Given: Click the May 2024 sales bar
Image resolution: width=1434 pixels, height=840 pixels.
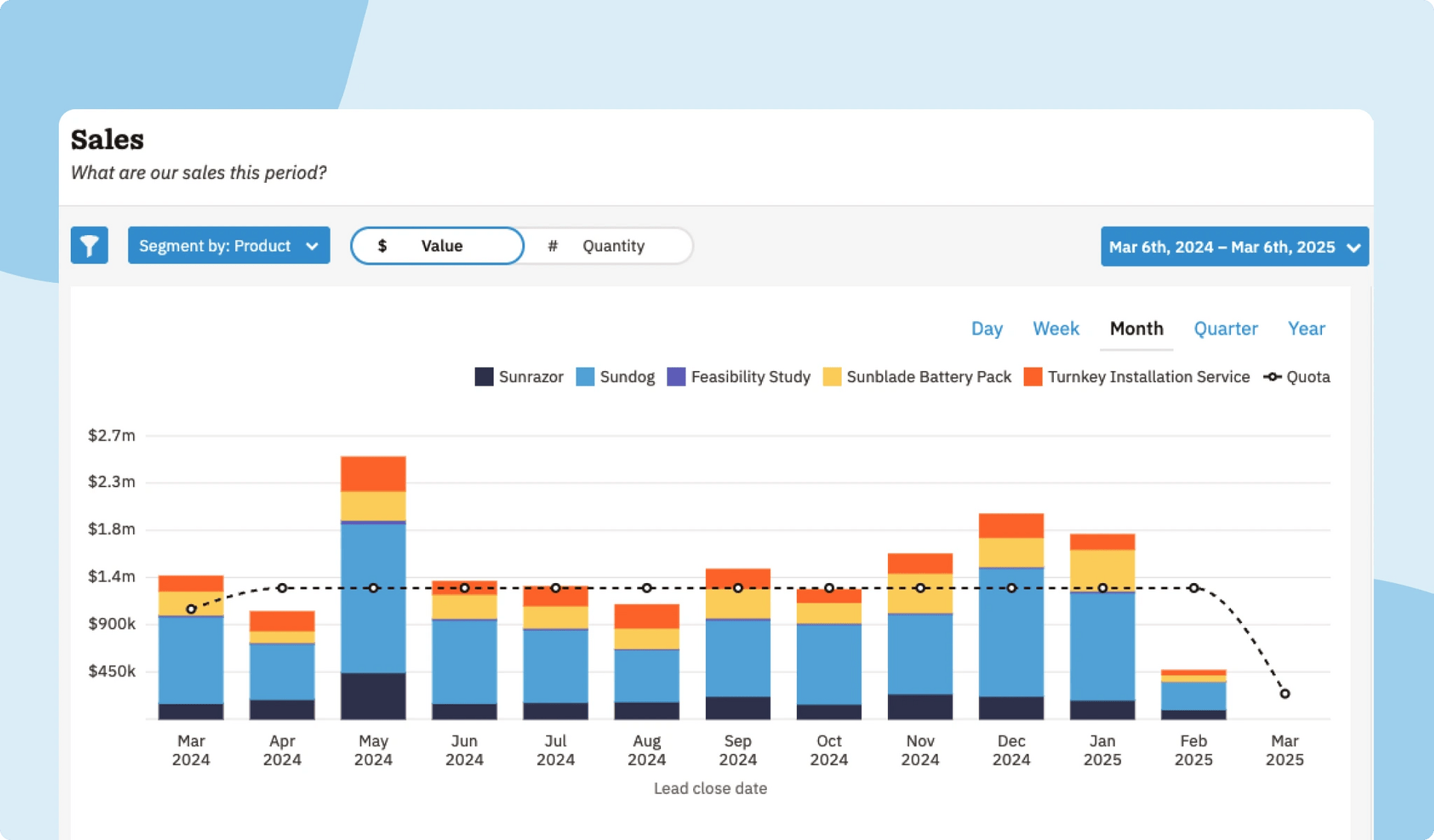Looking at the screenshot, I should [x=373, y=590].
